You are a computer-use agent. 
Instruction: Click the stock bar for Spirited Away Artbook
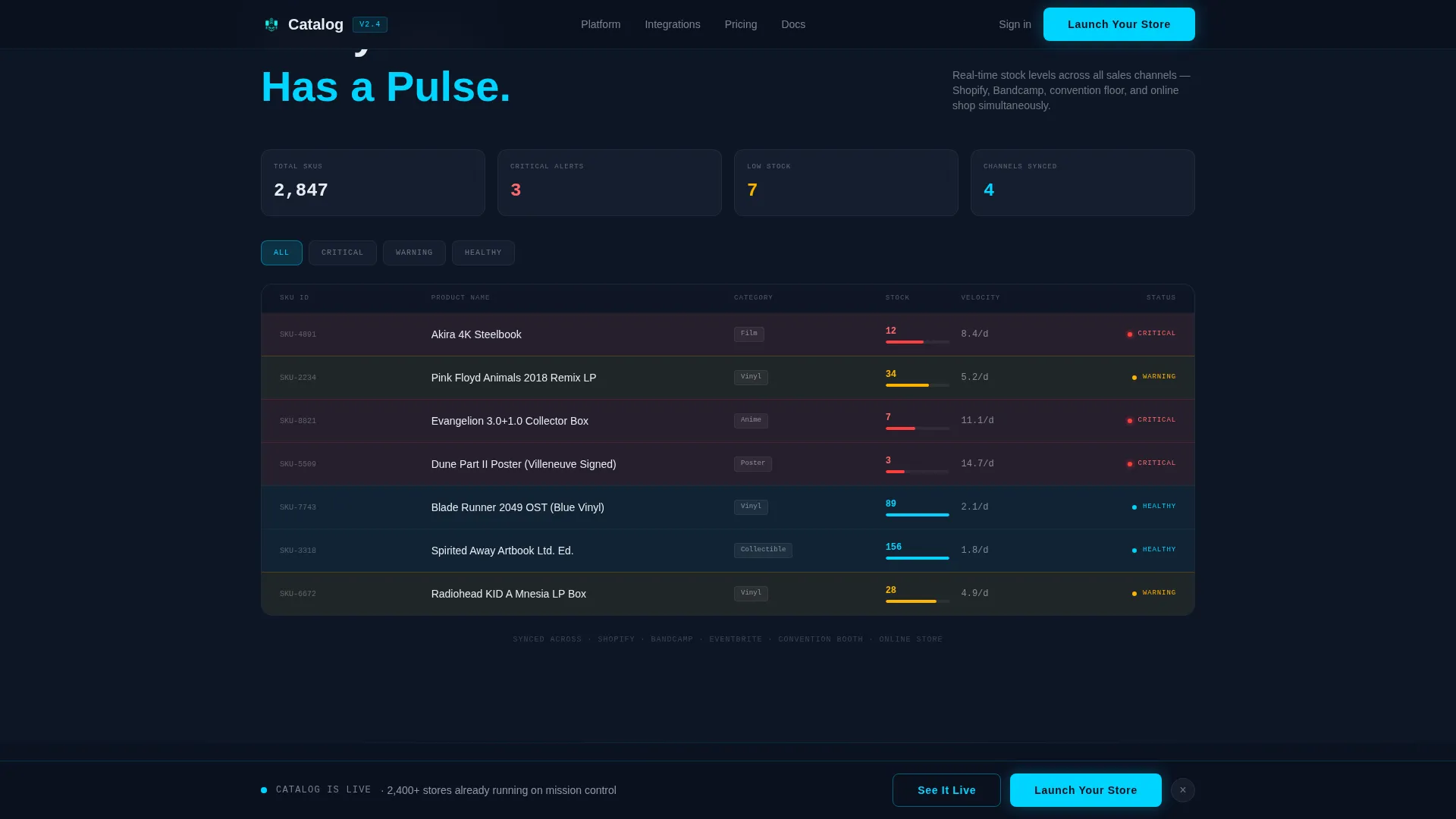tap(918, 558)
